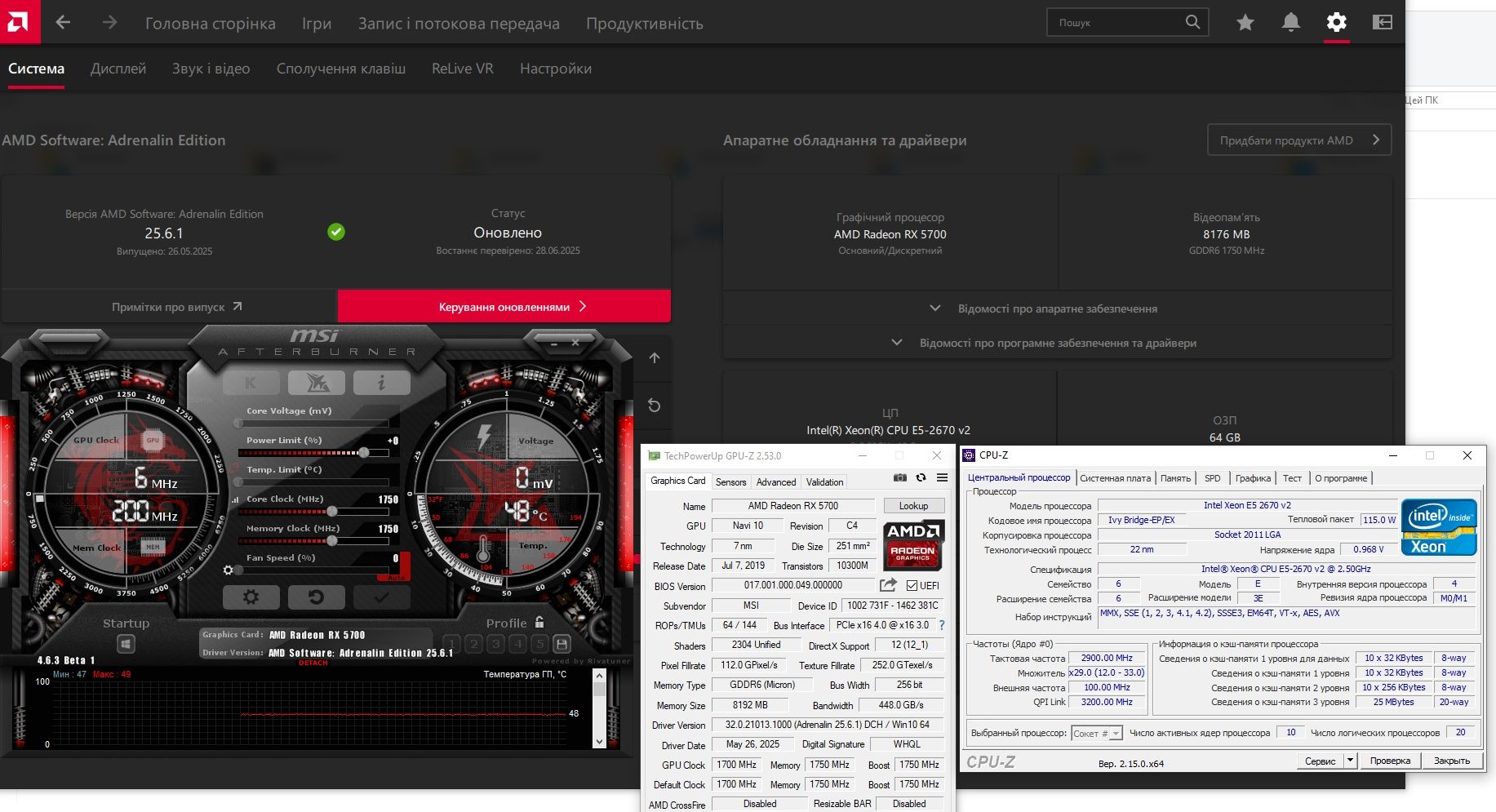The width and height of the screenshot is (1496, 812).
Task: Launch OC Scanner icon in Afterburner
Action: click(316, 382)
